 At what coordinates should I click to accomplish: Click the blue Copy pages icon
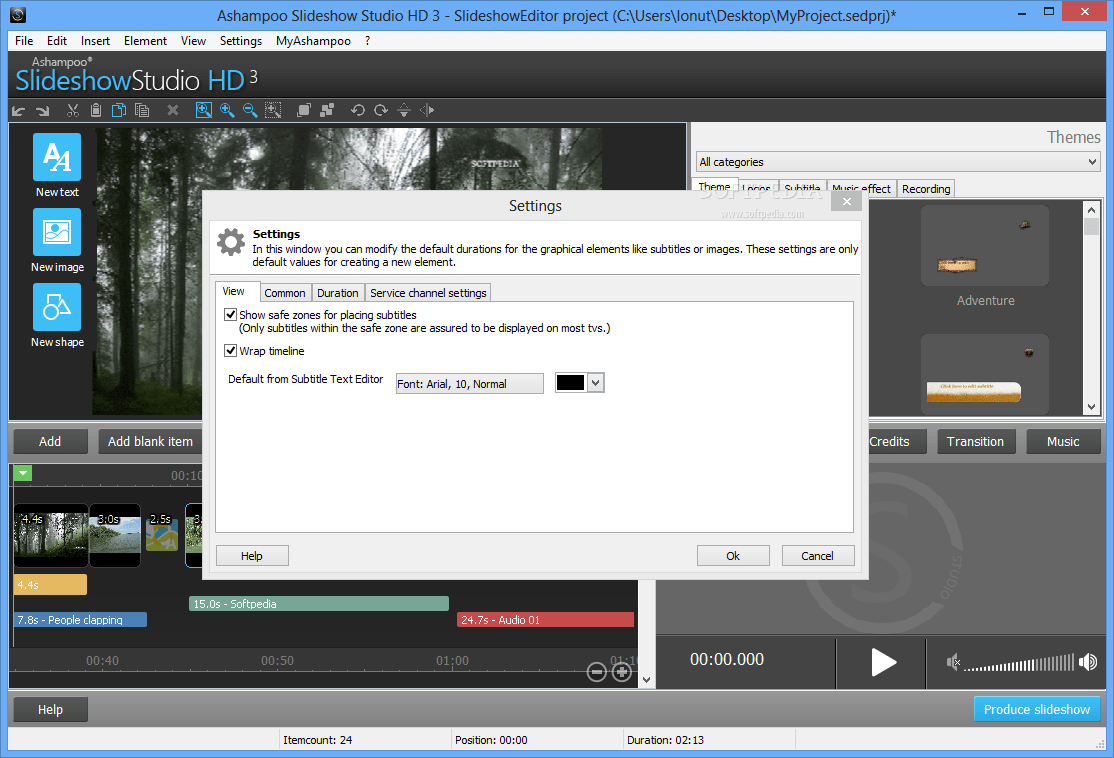(119, 110)
